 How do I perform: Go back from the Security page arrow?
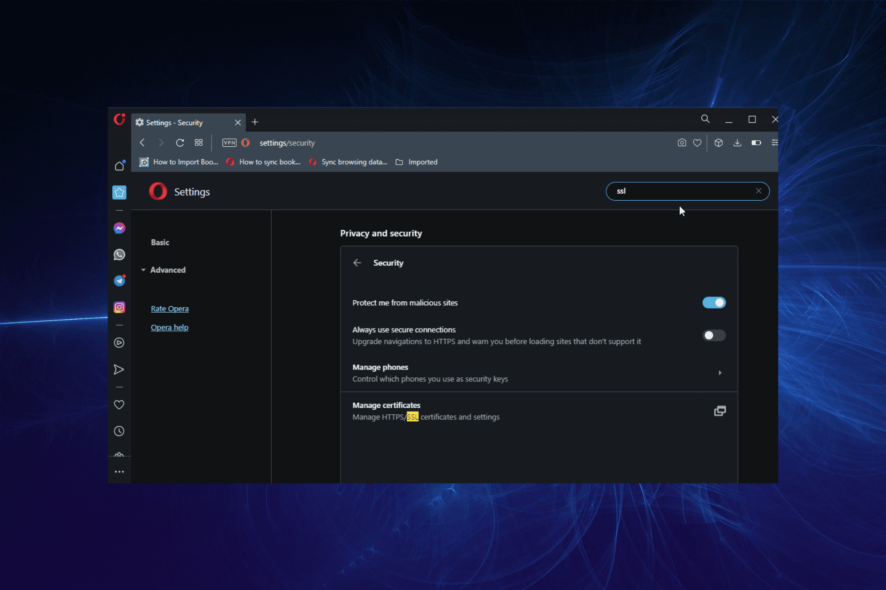[x=357, y=263]
